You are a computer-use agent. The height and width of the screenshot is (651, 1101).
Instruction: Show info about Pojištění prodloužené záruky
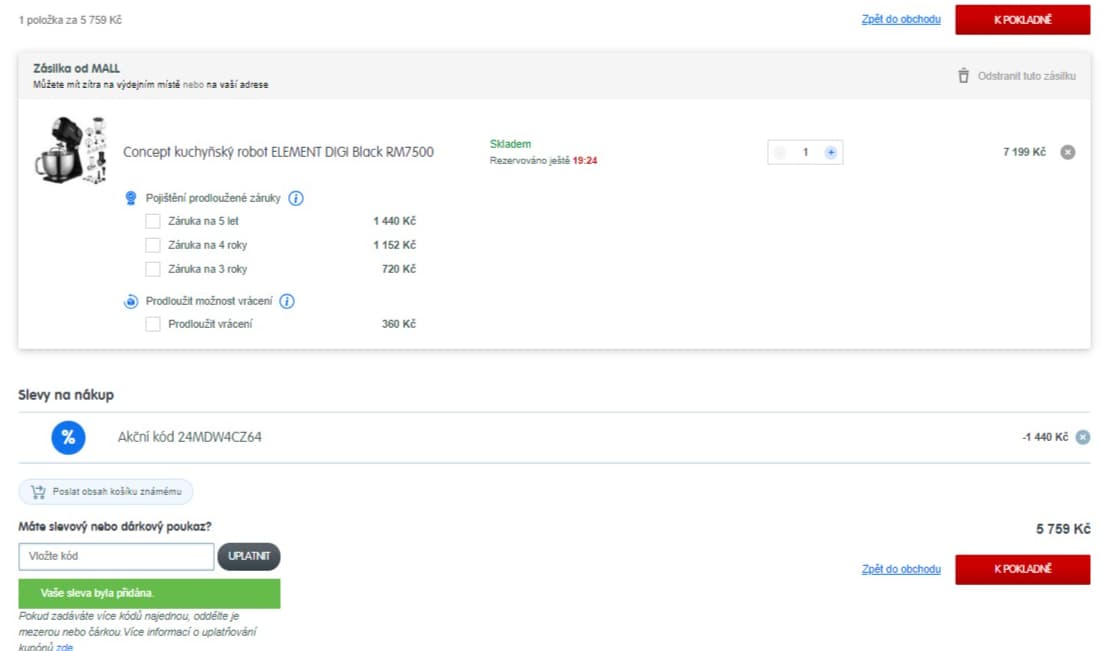coord(296,198)
